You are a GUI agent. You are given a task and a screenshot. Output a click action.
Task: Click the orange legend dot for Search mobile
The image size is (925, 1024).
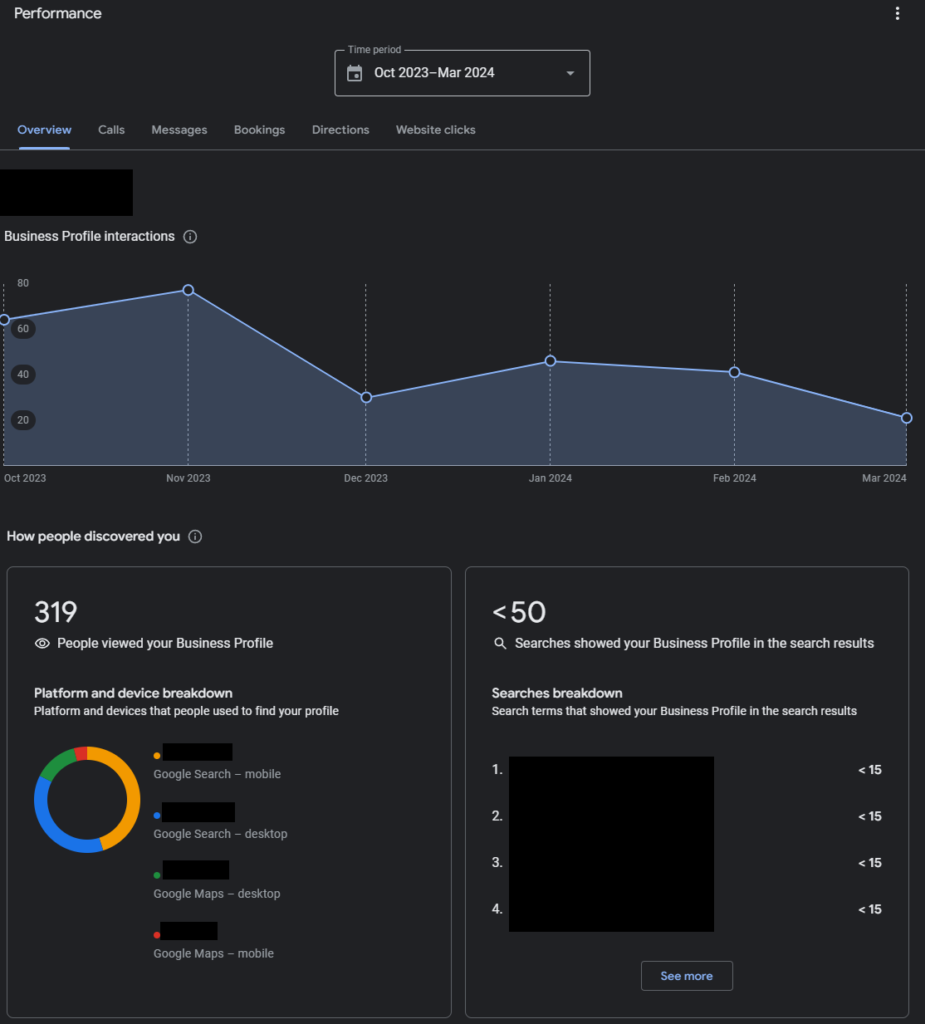pyautogui.click(x=157, y=756)
